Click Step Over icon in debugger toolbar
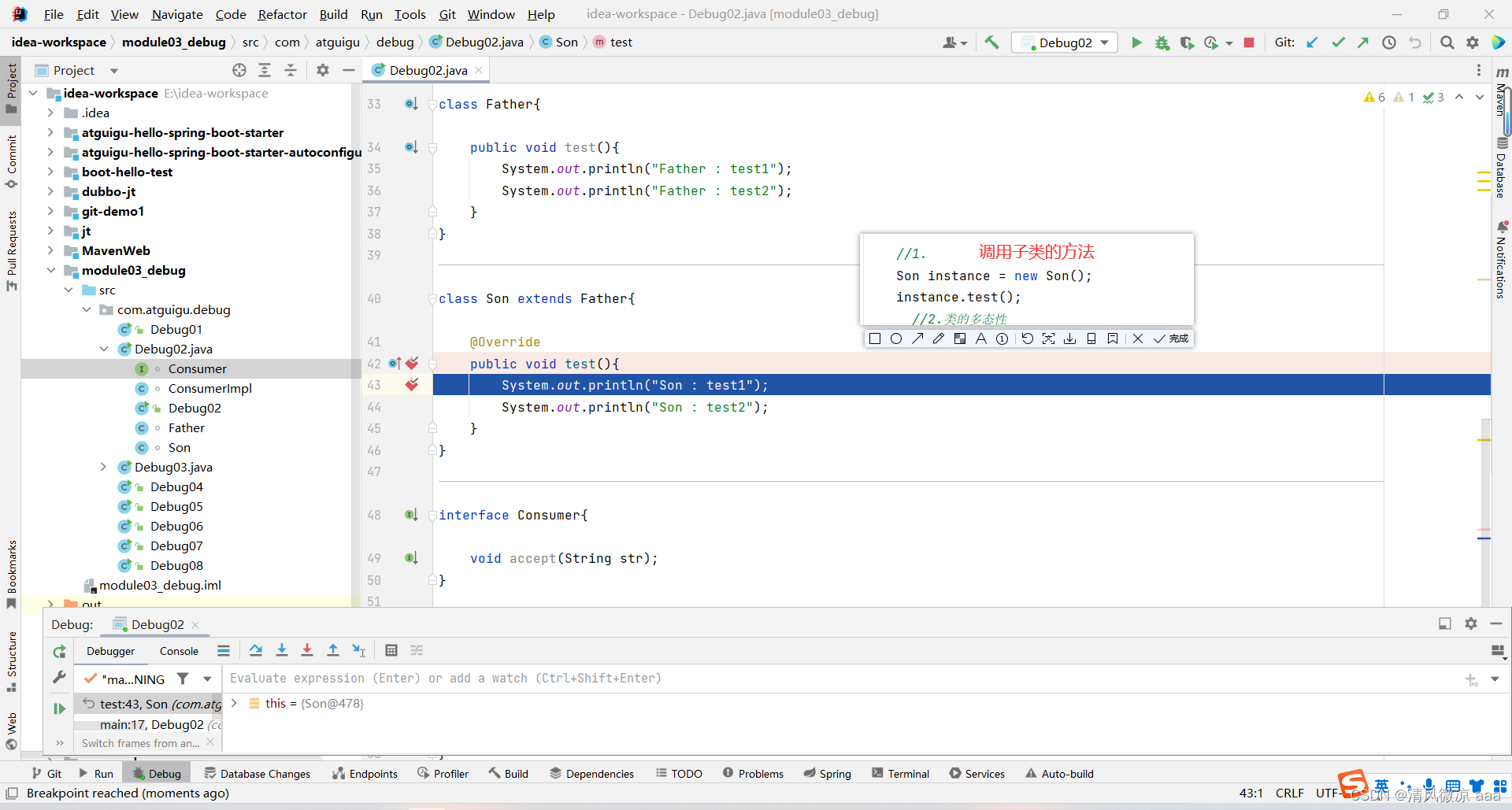The image size is (1512, 810). [x=256, y=650]
